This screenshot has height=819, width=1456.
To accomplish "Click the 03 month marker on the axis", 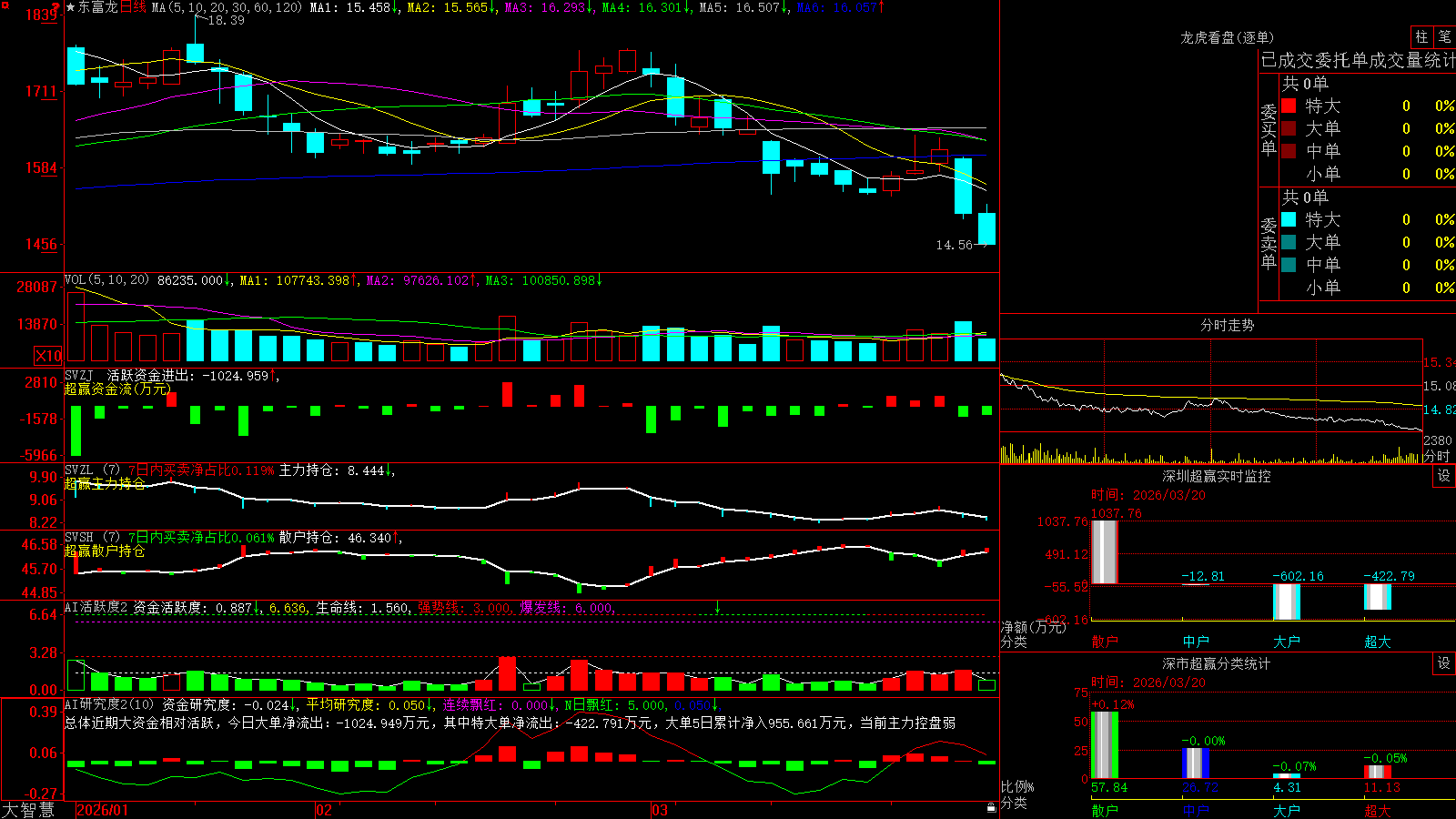I will [660, 810].
